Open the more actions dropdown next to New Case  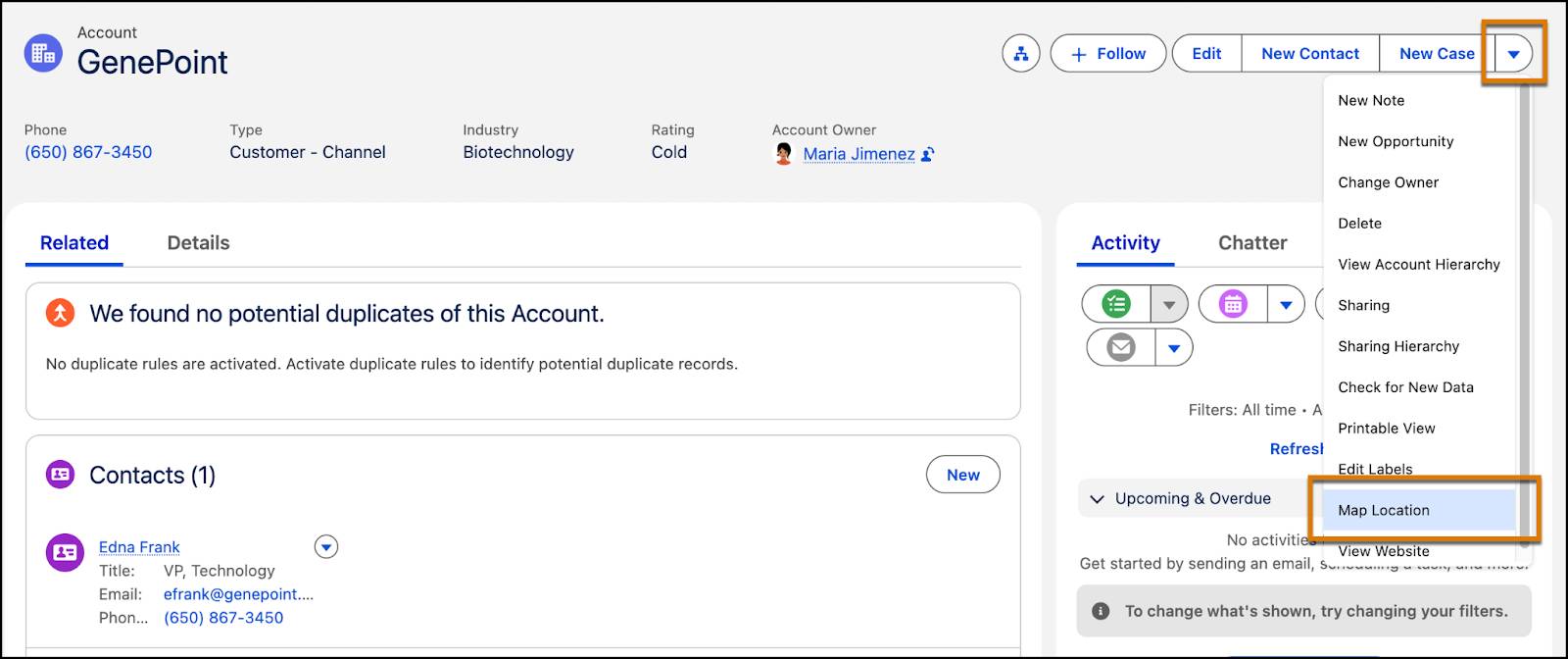(1514, 54)
